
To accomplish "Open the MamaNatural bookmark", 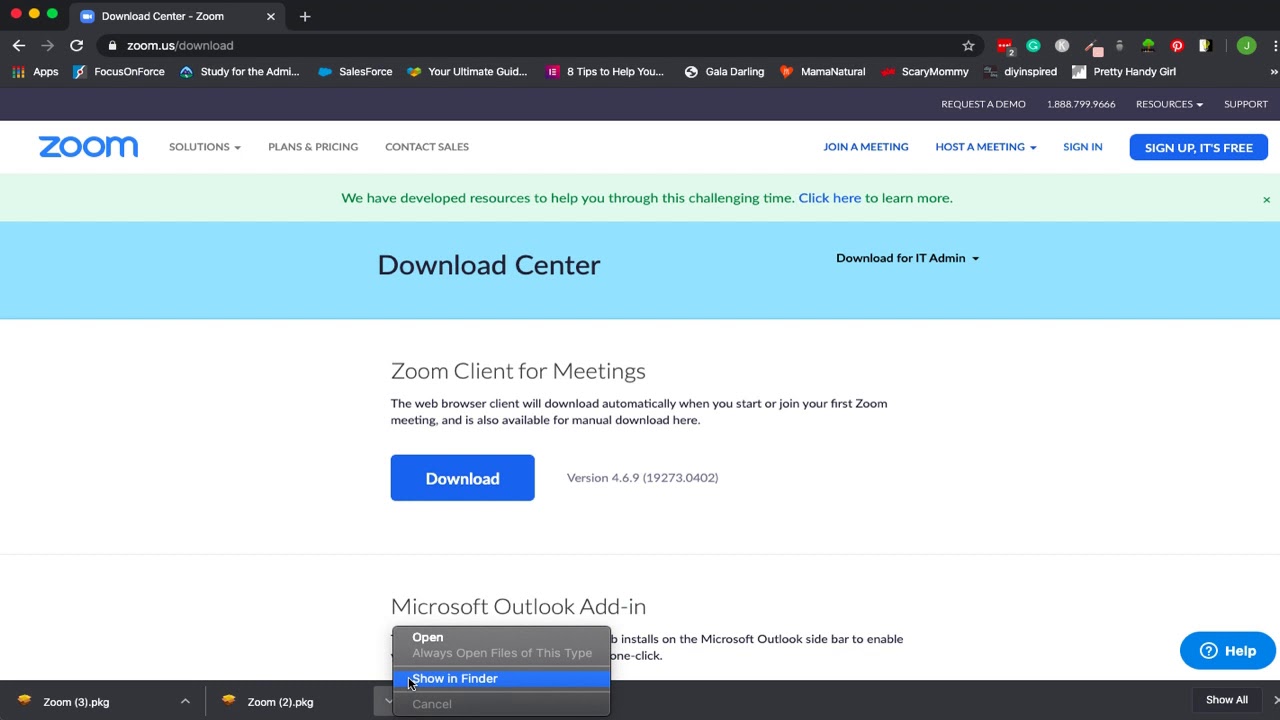I will point(823,72).
